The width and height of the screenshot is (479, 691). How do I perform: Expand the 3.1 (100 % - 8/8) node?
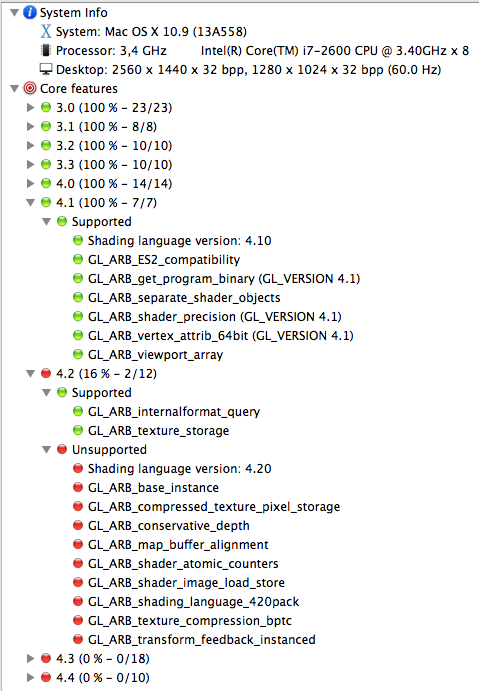[30, 126]
